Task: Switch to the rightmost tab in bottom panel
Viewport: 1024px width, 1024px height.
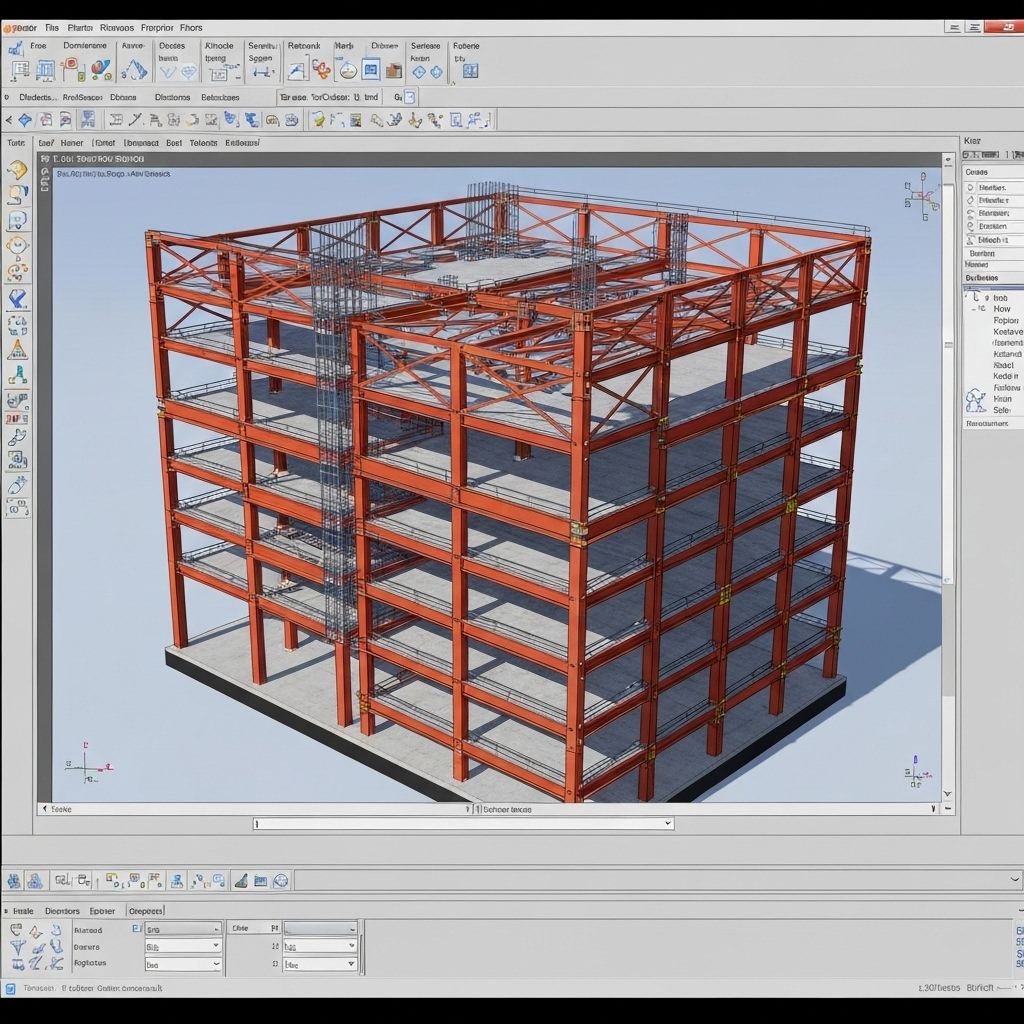Action: pyautogui.click(x=146, y=910)
